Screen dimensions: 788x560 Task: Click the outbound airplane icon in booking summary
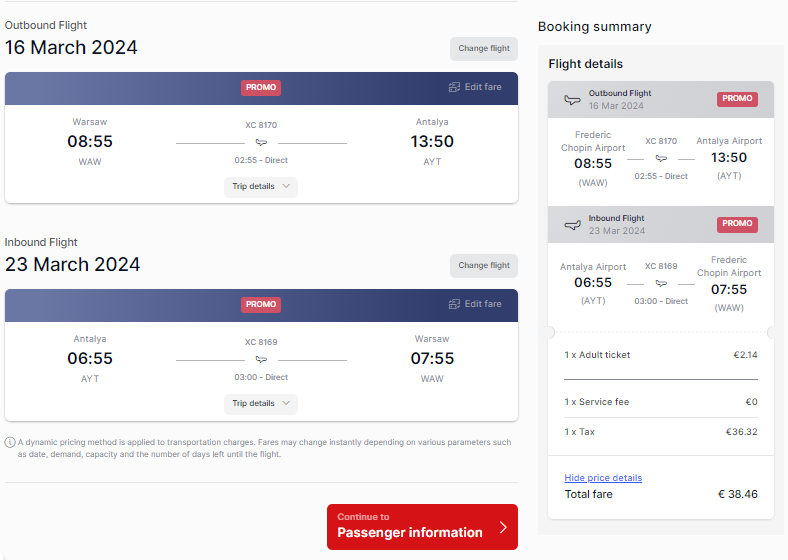[x=572, y=100]
